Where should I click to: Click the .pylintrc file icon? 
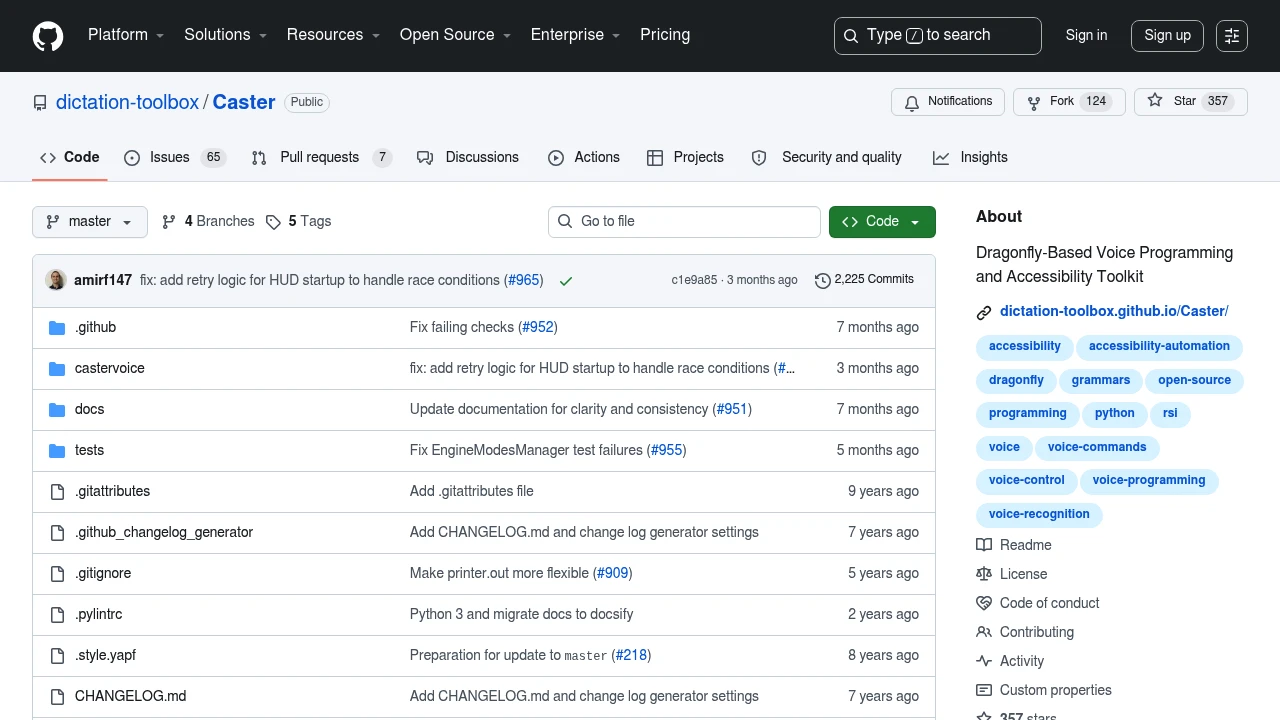coord(57,615)
